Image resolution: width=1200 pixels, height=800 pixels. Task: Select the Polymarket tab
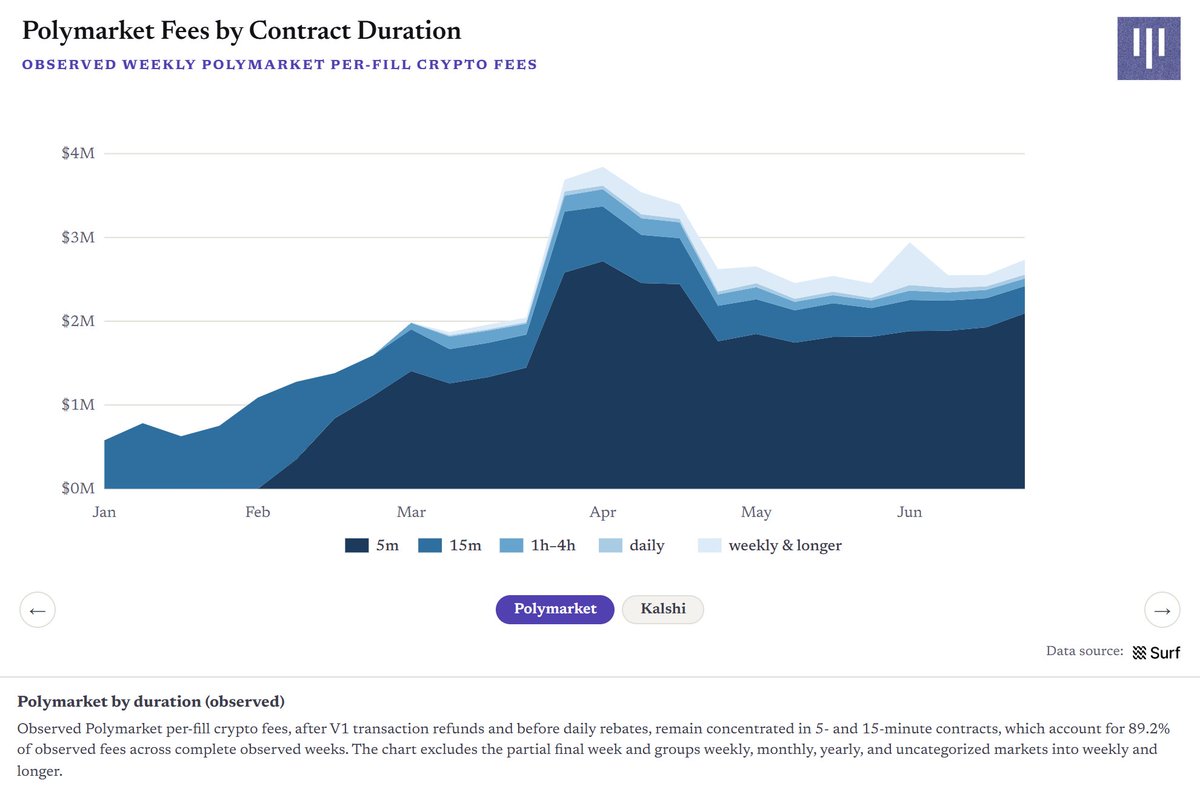tap(555, 609)
